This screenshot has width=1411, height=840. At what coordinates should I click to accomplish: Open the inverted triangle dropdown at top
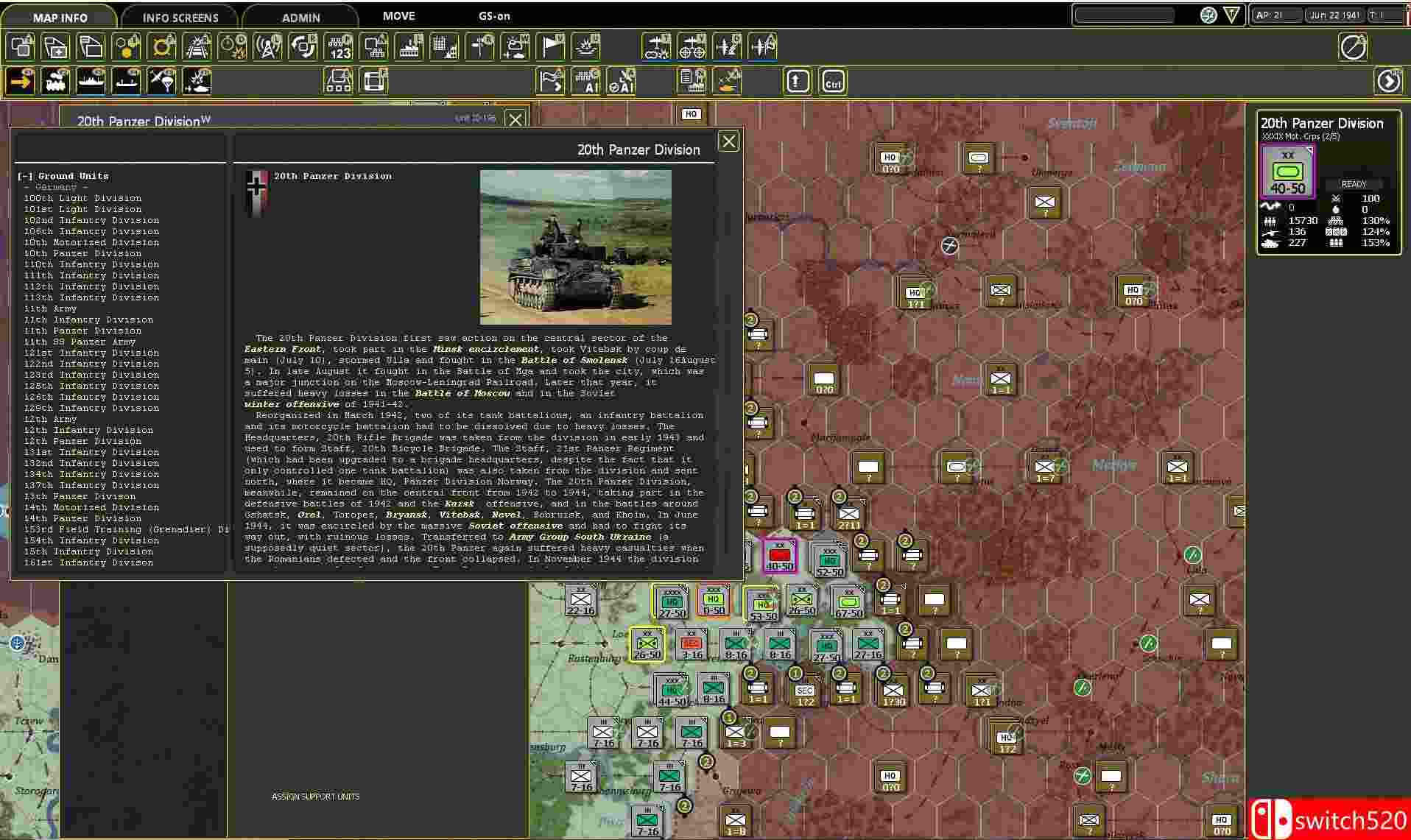[1231, 15]
